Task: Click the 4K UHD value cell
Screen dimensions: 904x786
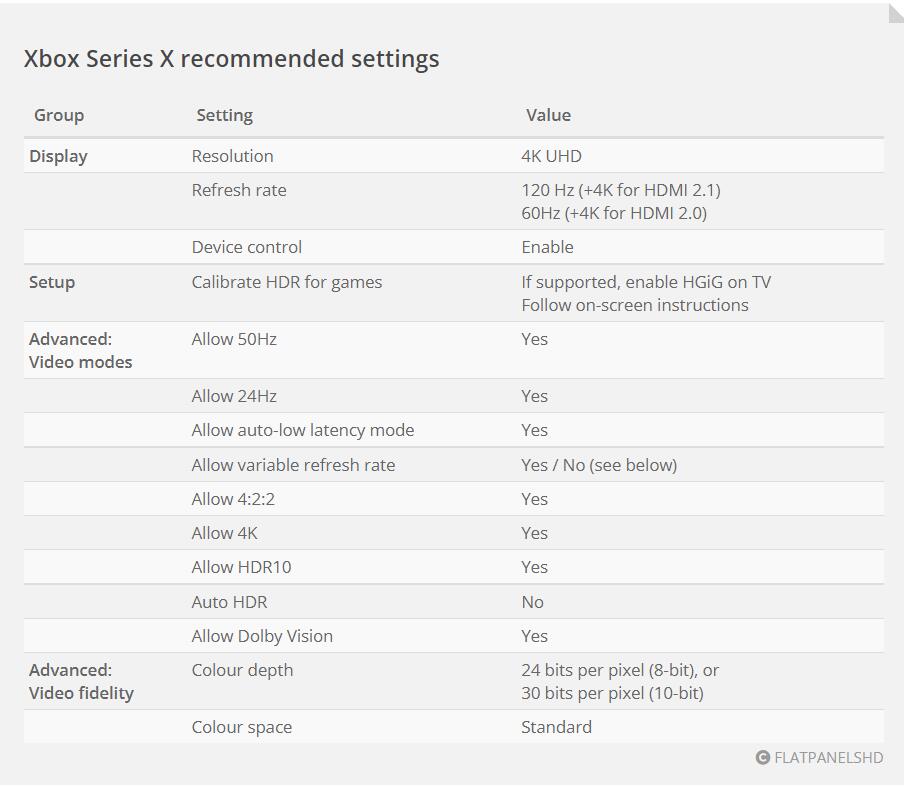Action: click(551, 156)
